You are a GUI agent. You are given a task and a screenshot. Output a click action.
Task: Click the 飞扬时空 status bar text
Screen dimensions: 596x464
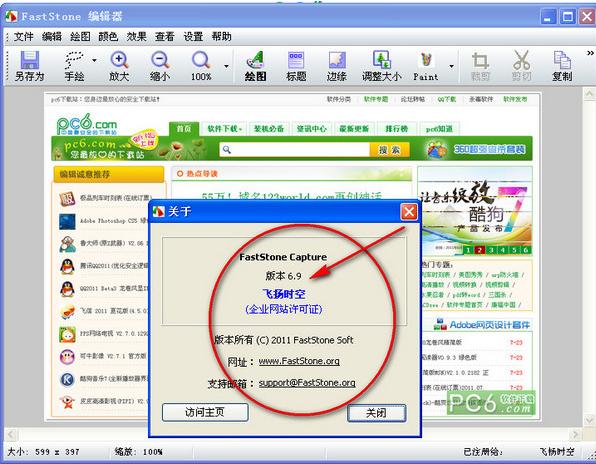coord(557,452)
